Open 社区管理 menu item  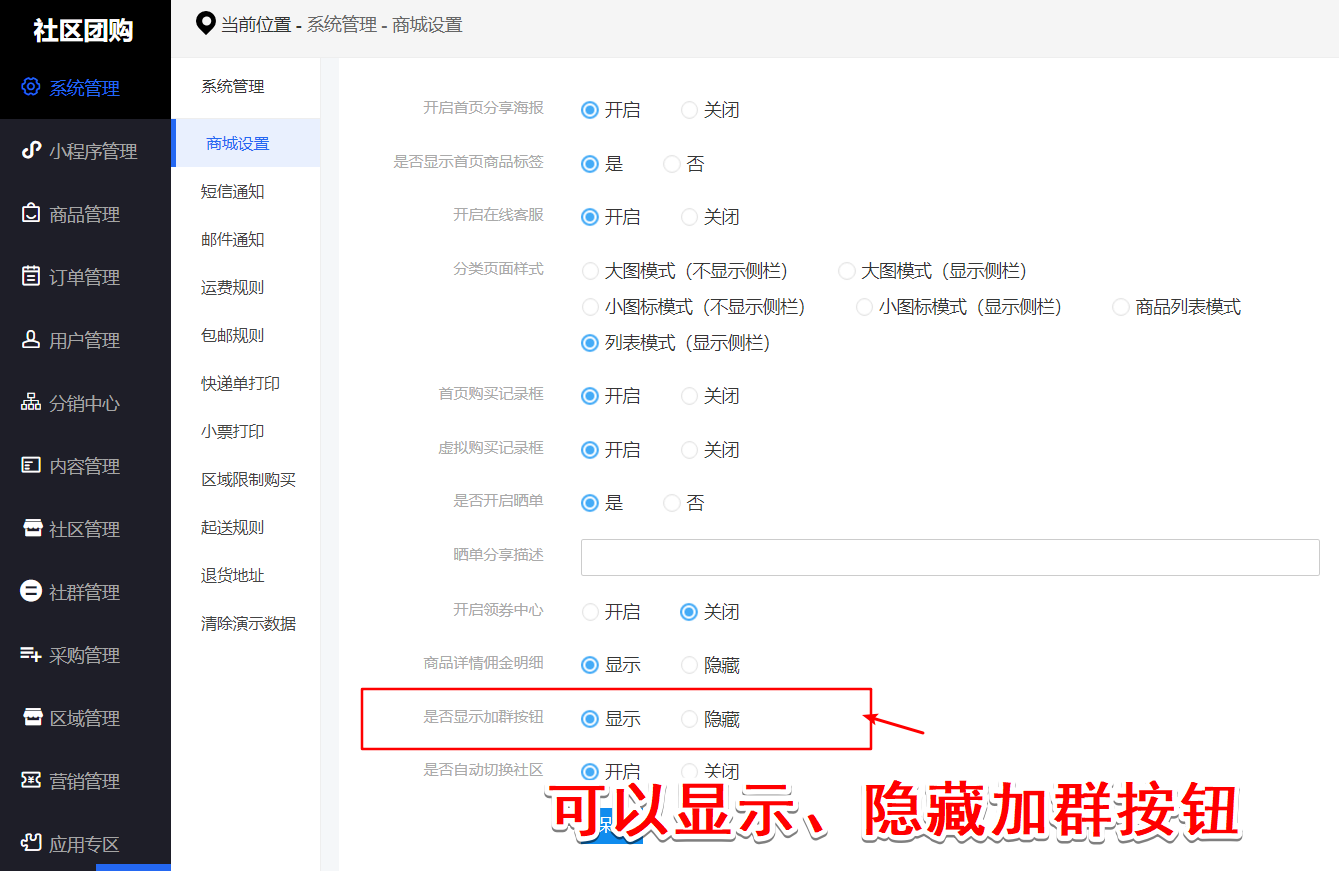point(85,529)
